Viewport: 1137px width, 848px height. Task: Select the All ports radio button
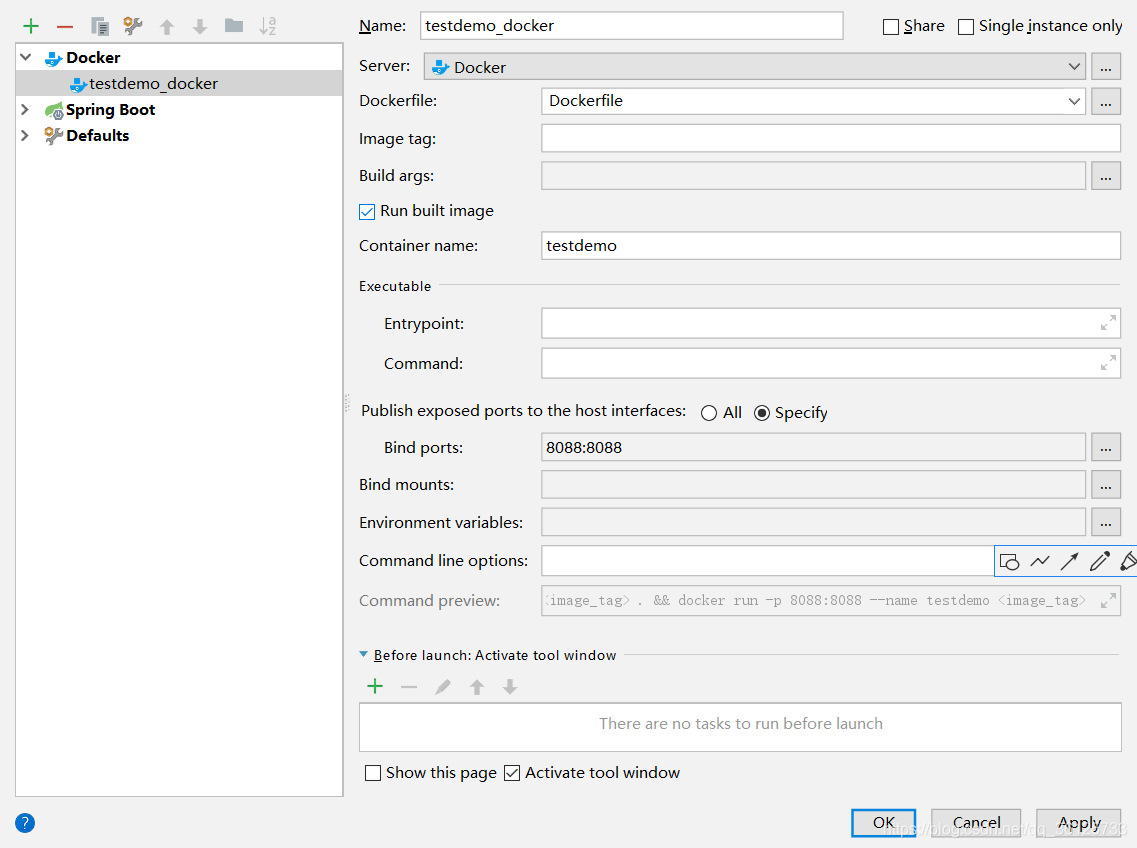coord(709,413)
